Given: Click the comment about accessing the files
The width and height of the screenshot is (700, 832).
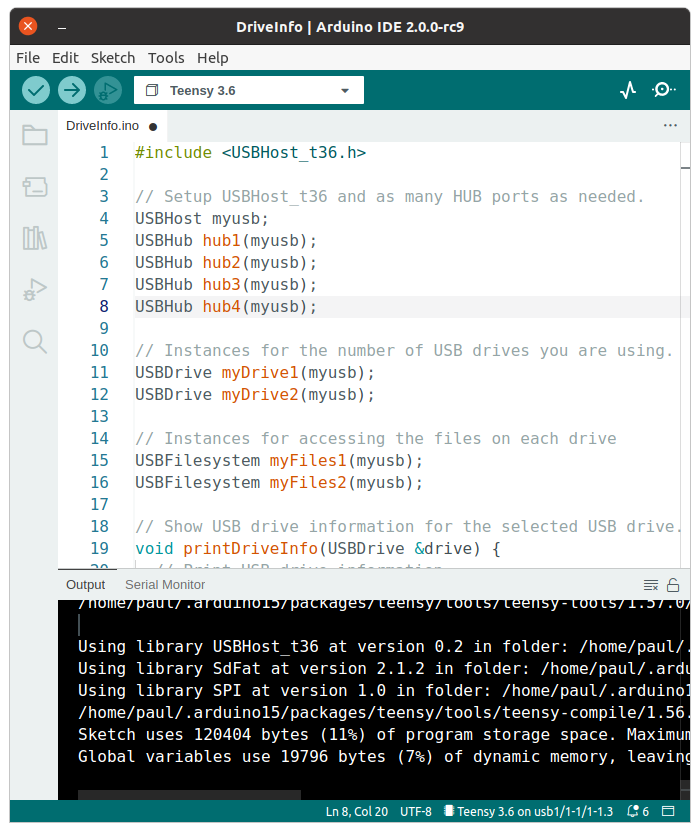Looking at the screenshot, I should pos(376,439).
